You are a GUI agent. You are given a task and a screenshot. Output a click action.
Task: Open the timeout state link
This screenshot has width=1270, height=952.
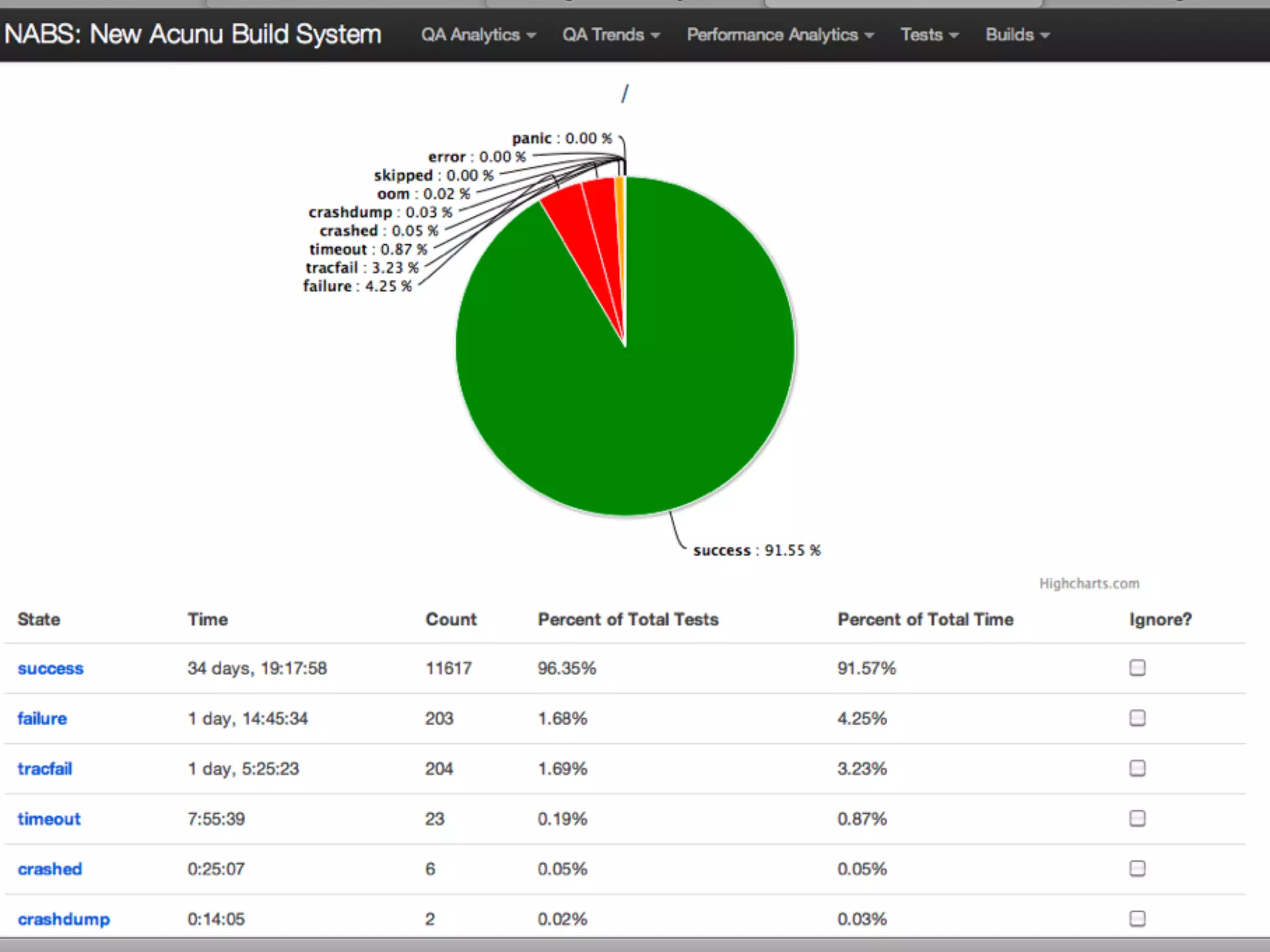tap(49, 819)
